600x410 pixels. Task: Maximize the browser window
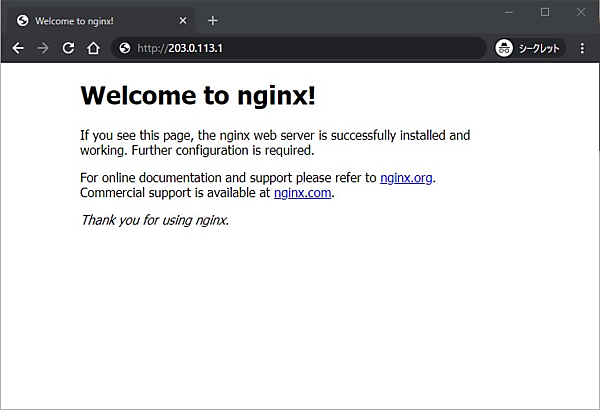[x=545, y=12]
